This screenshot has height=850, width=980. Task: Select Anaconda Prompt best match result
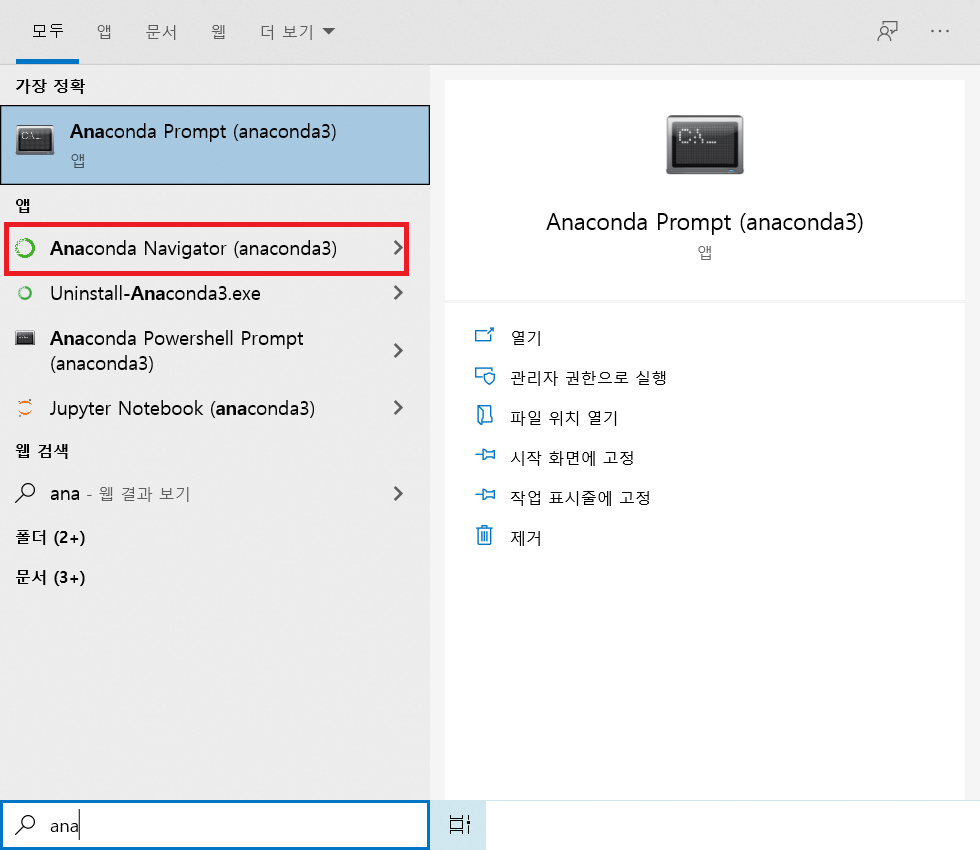click(x=215, y=145)
